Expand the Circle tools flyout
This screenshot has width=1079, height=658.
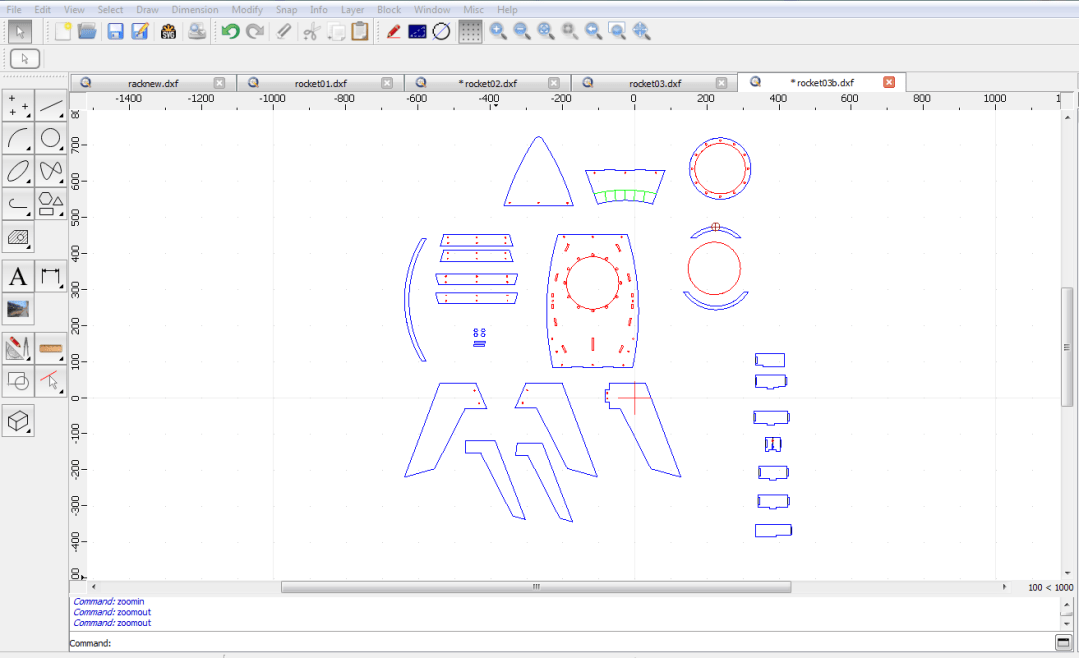(51, 138)
